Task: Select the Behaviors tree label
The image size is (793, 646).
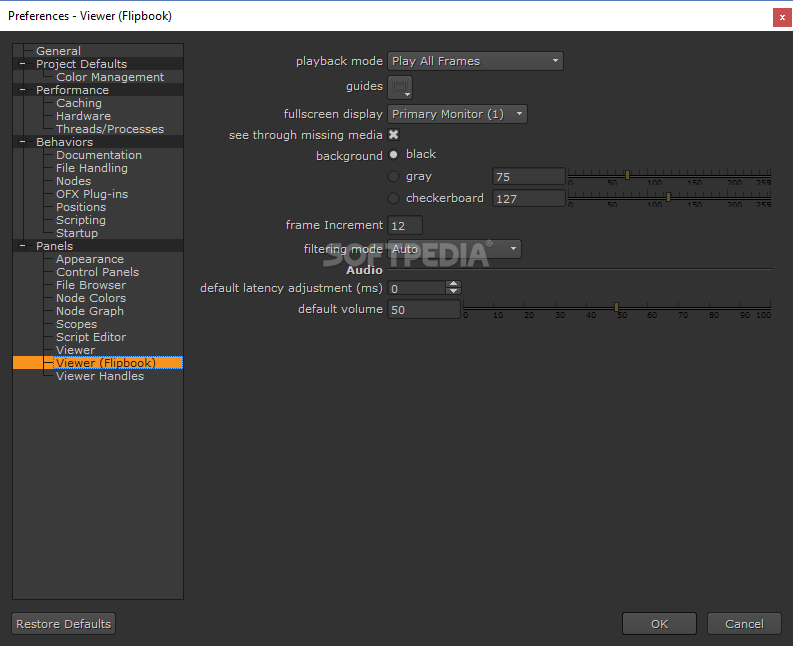Action: pos(64,142)
